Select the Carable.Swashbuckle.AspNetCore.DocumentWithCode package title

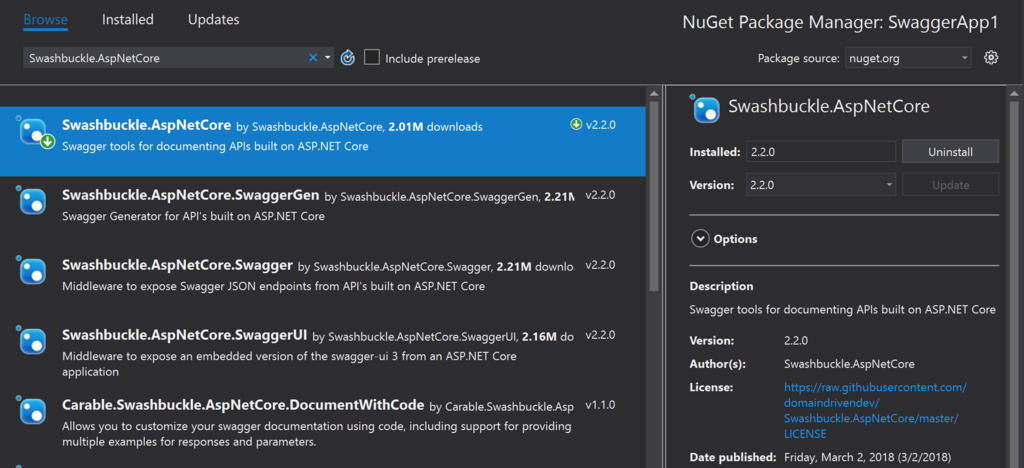(x=243, y=405)
